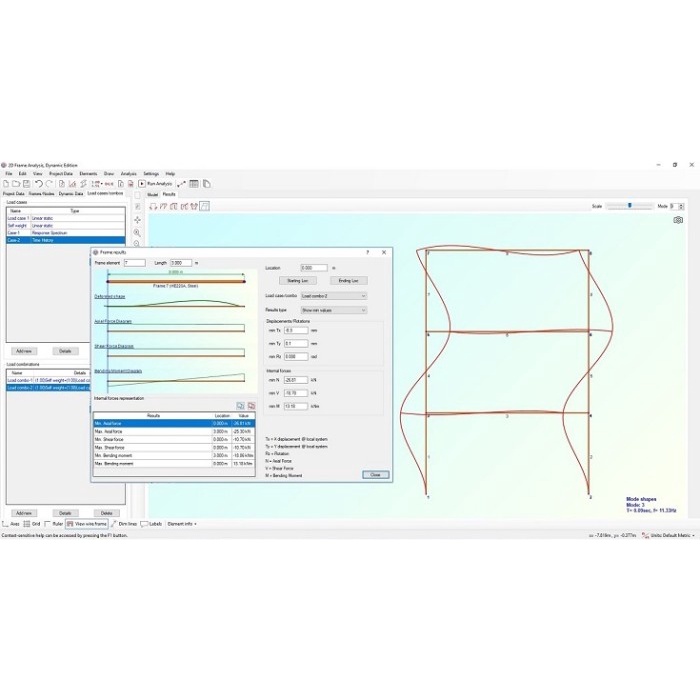Switch to the Dynamic Data tab
This screenshot has height=700, width=700.
click(x=71, y=194)
